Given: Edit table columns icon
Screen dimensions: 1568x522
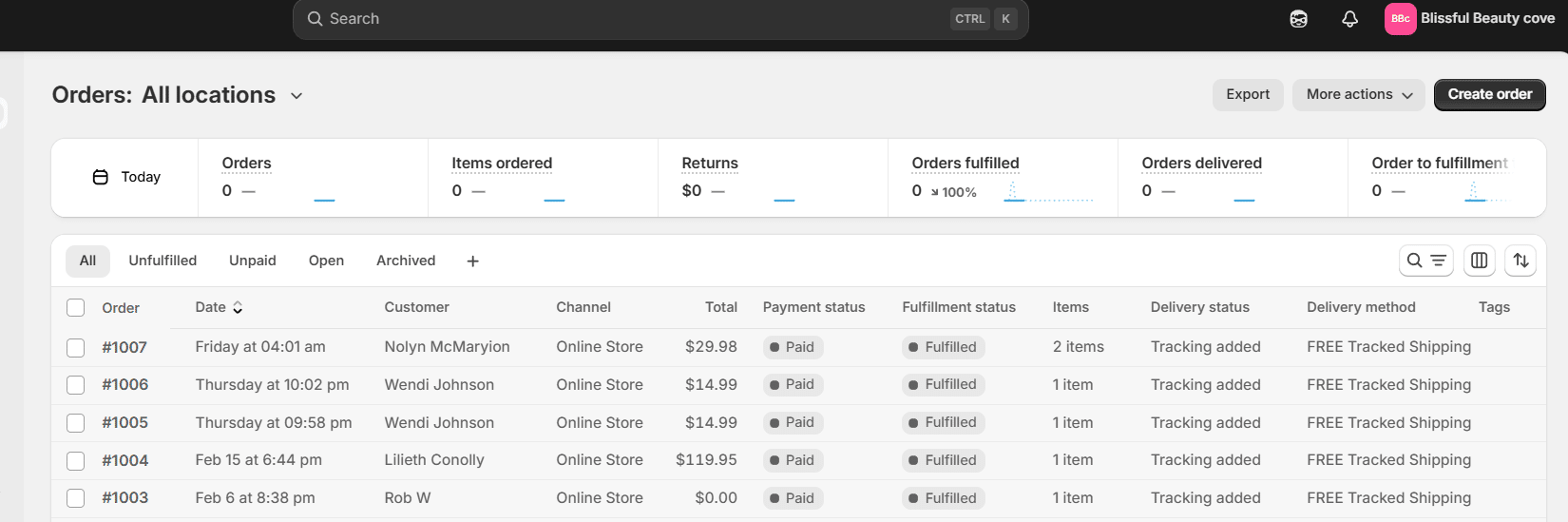Looking at the screenshot, I should coord(1479,261).
